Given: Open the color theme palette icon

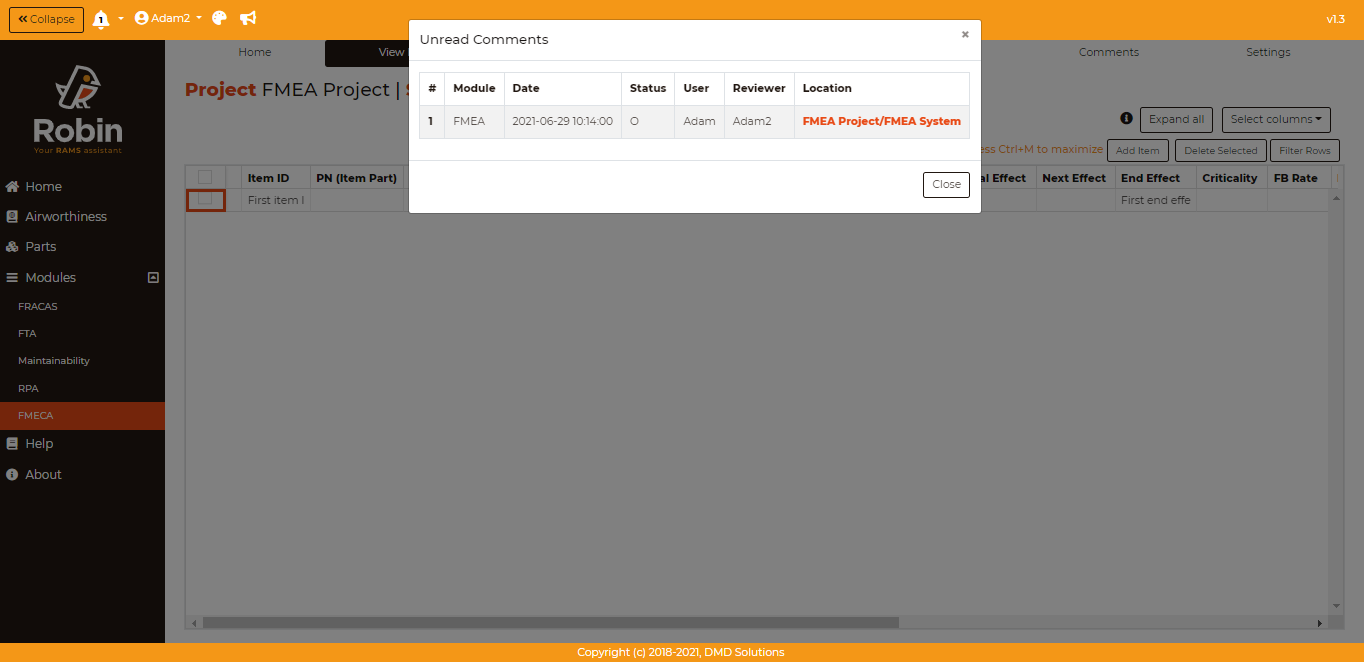Looking at the screenshot, I should [x=220, y=18].
